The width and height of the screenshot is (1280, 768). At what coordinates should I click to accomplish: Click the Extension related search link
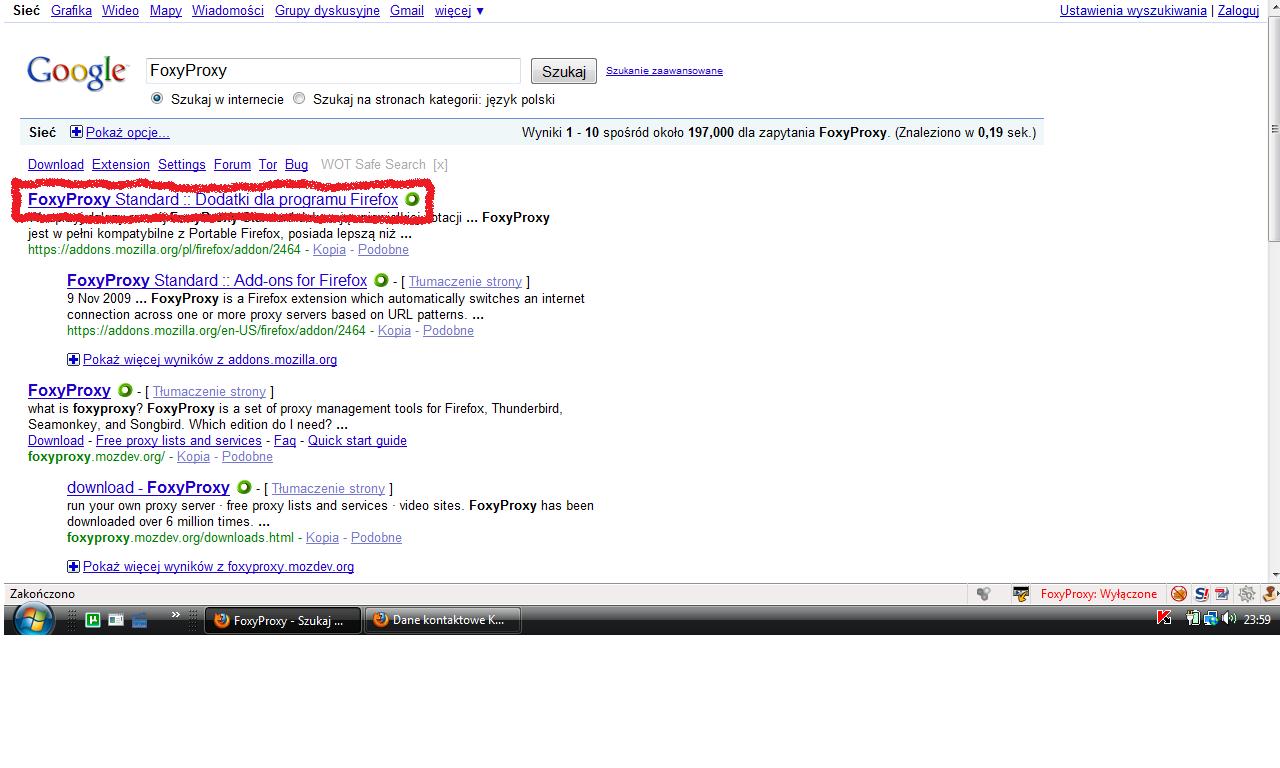[x=121, y=164]
